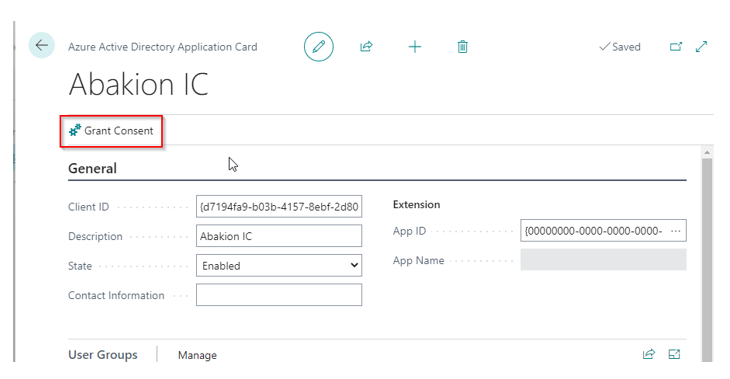Click the pencil edit icon

coord(318,47)
